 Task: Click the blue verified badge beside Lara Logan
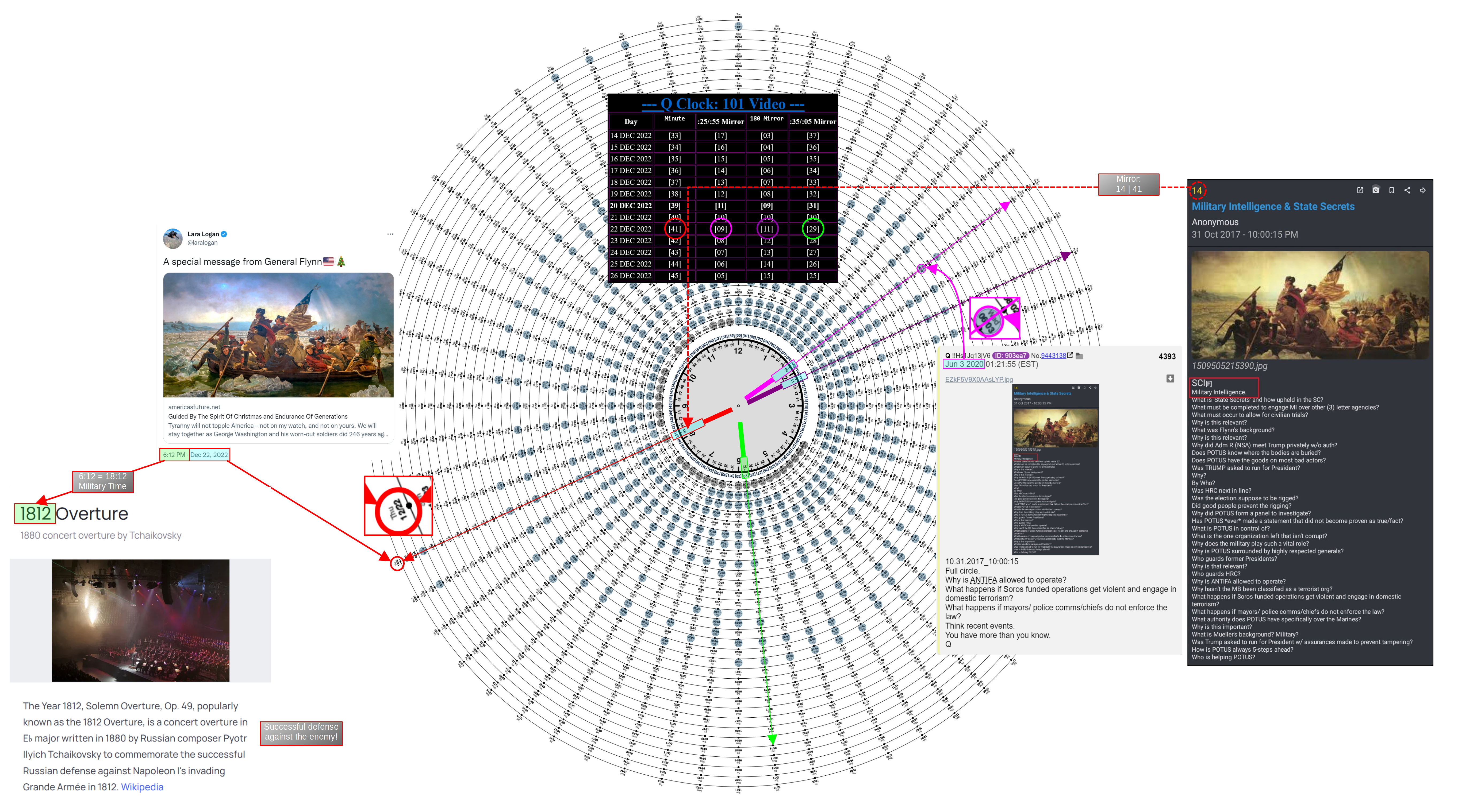point(224,234)
